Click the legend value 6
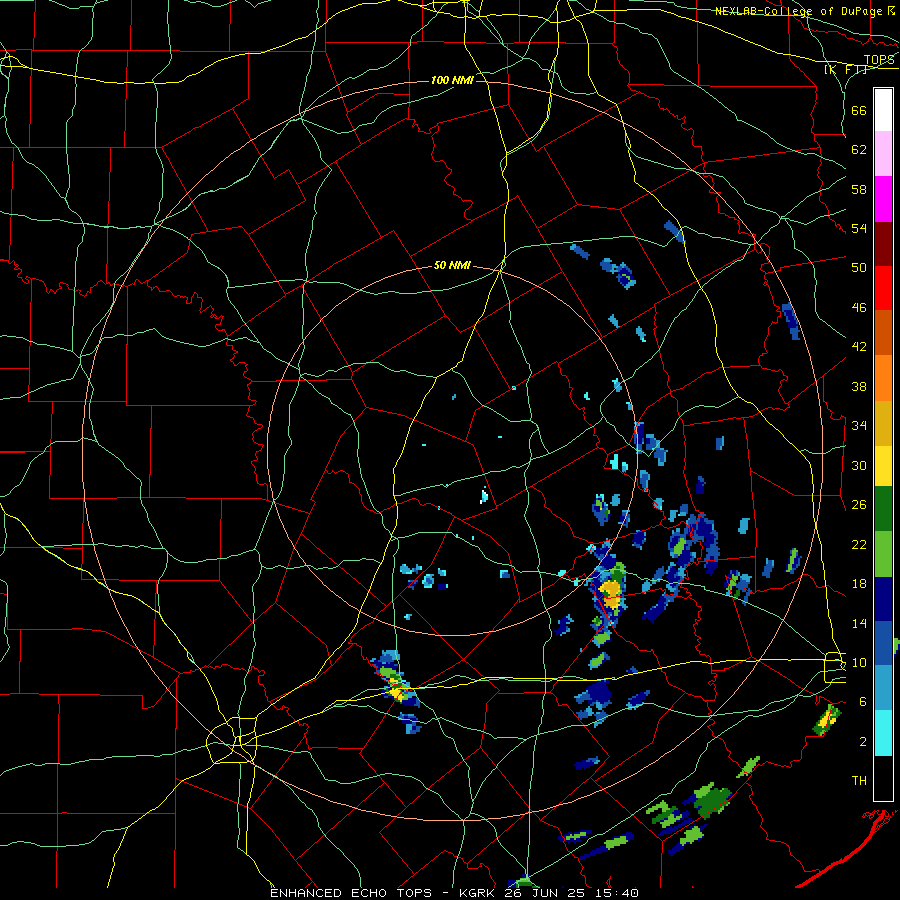 [x=862, y=702]
